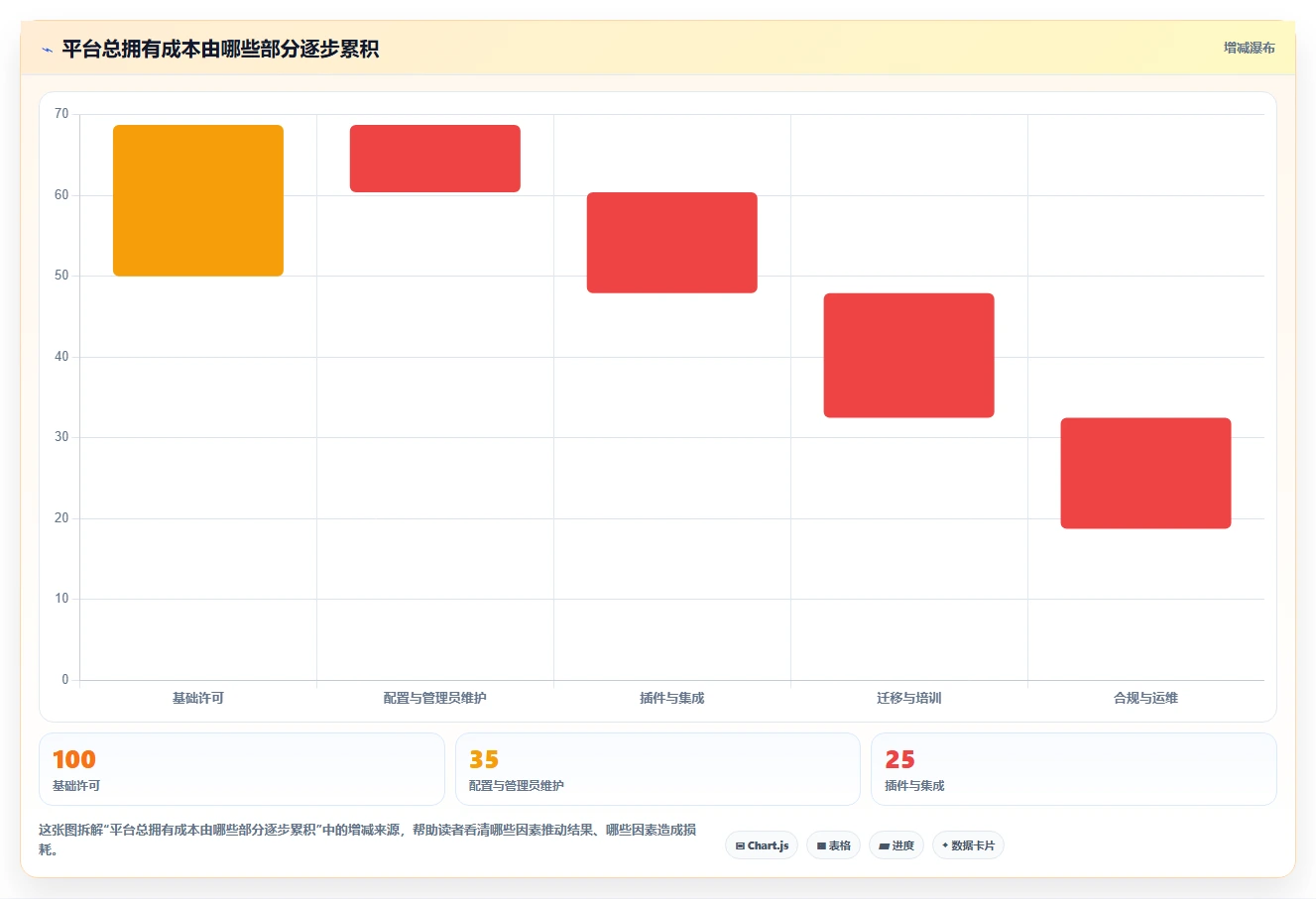Open the 100 基础许可 data card

[242, 769]
